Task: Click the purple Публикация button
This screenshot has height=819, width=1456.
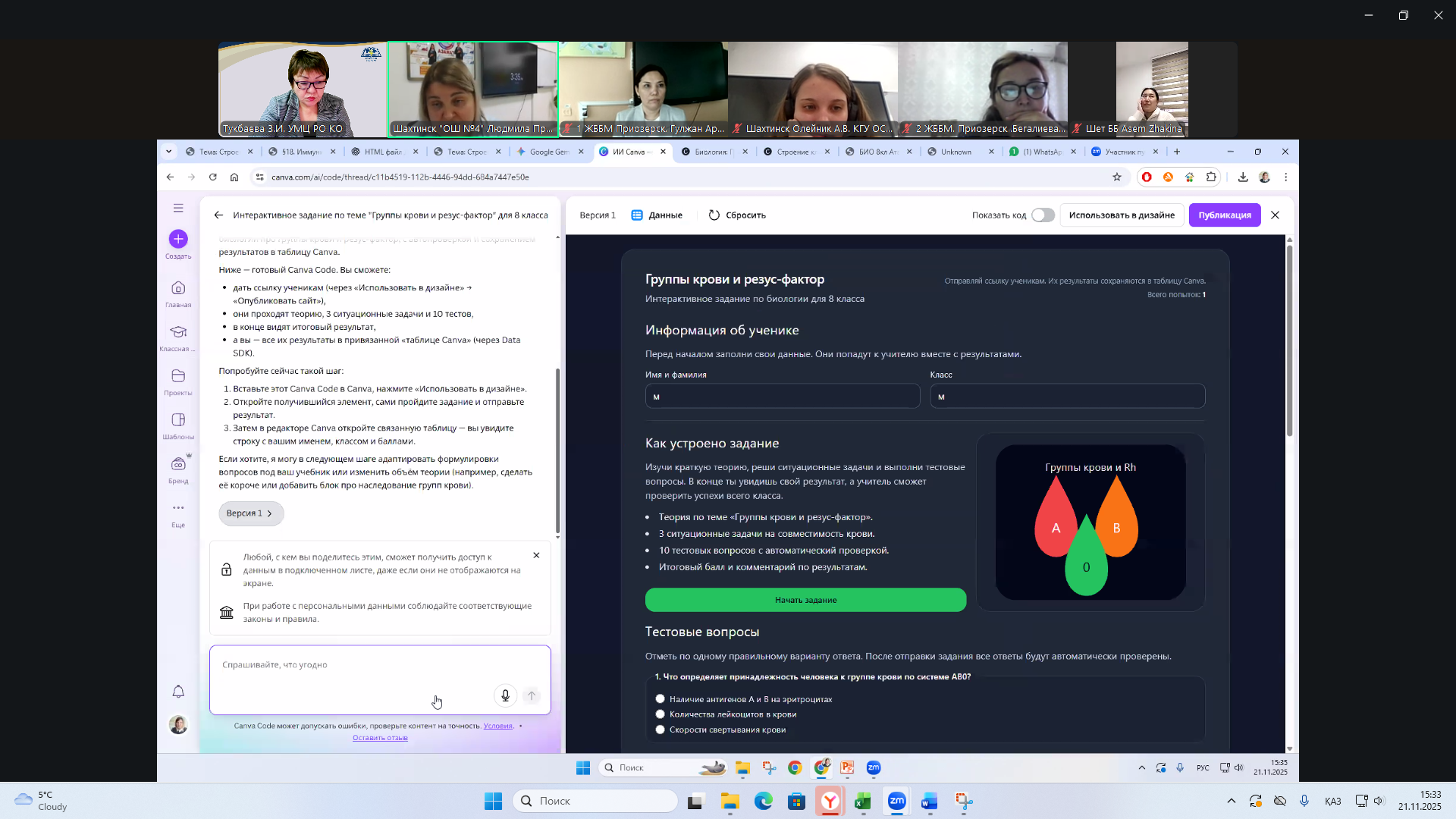Action: (1224, 215)
